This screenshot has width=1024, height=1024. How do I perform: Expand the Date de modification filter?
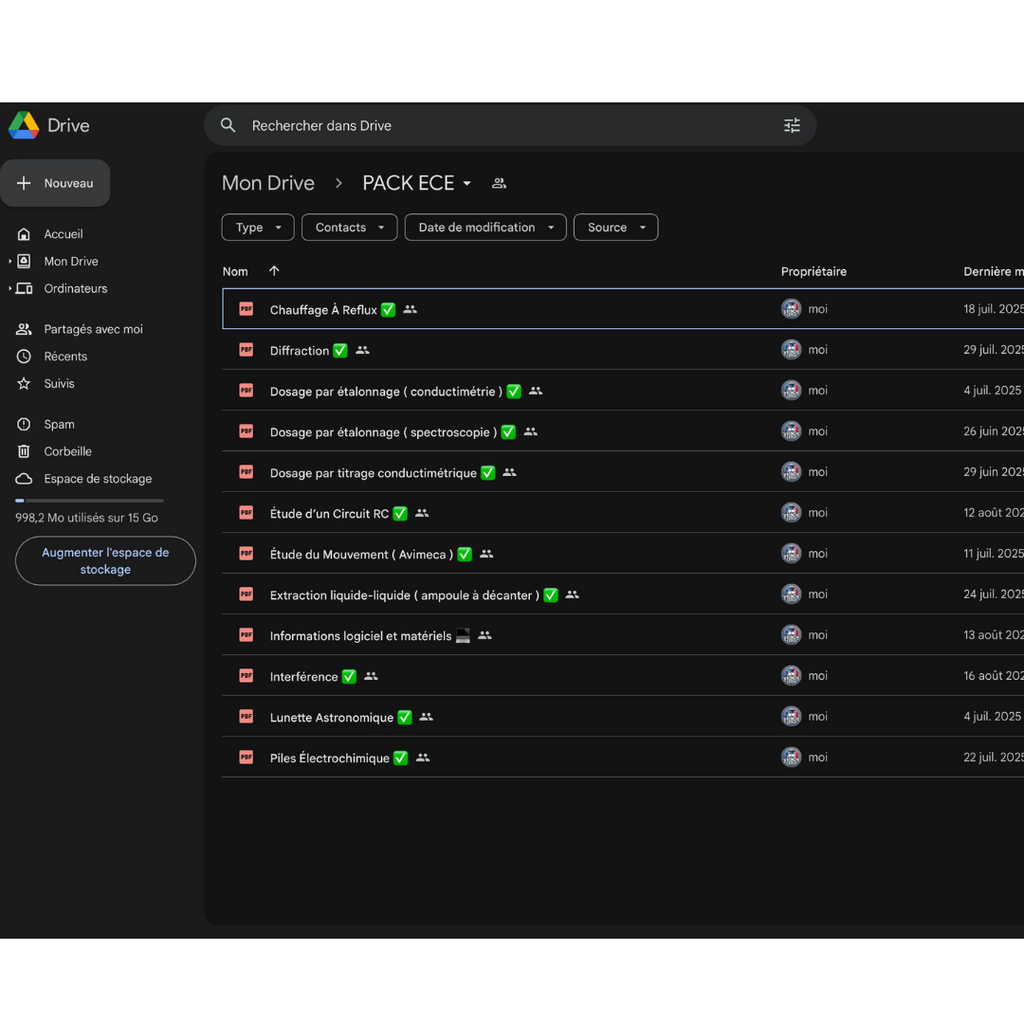485,227
